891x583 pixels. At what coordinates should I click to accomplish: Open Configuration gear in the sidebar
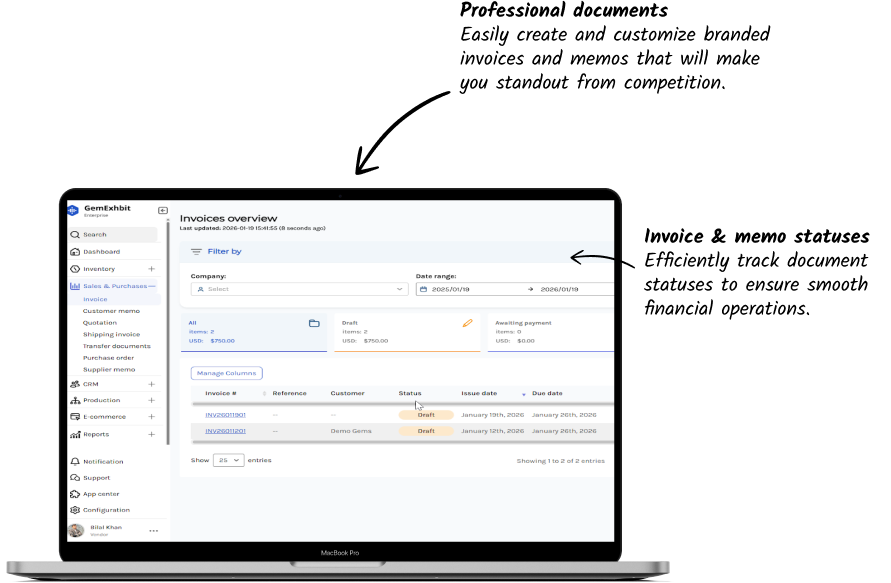pyautogui.click(x=75, y=510)
